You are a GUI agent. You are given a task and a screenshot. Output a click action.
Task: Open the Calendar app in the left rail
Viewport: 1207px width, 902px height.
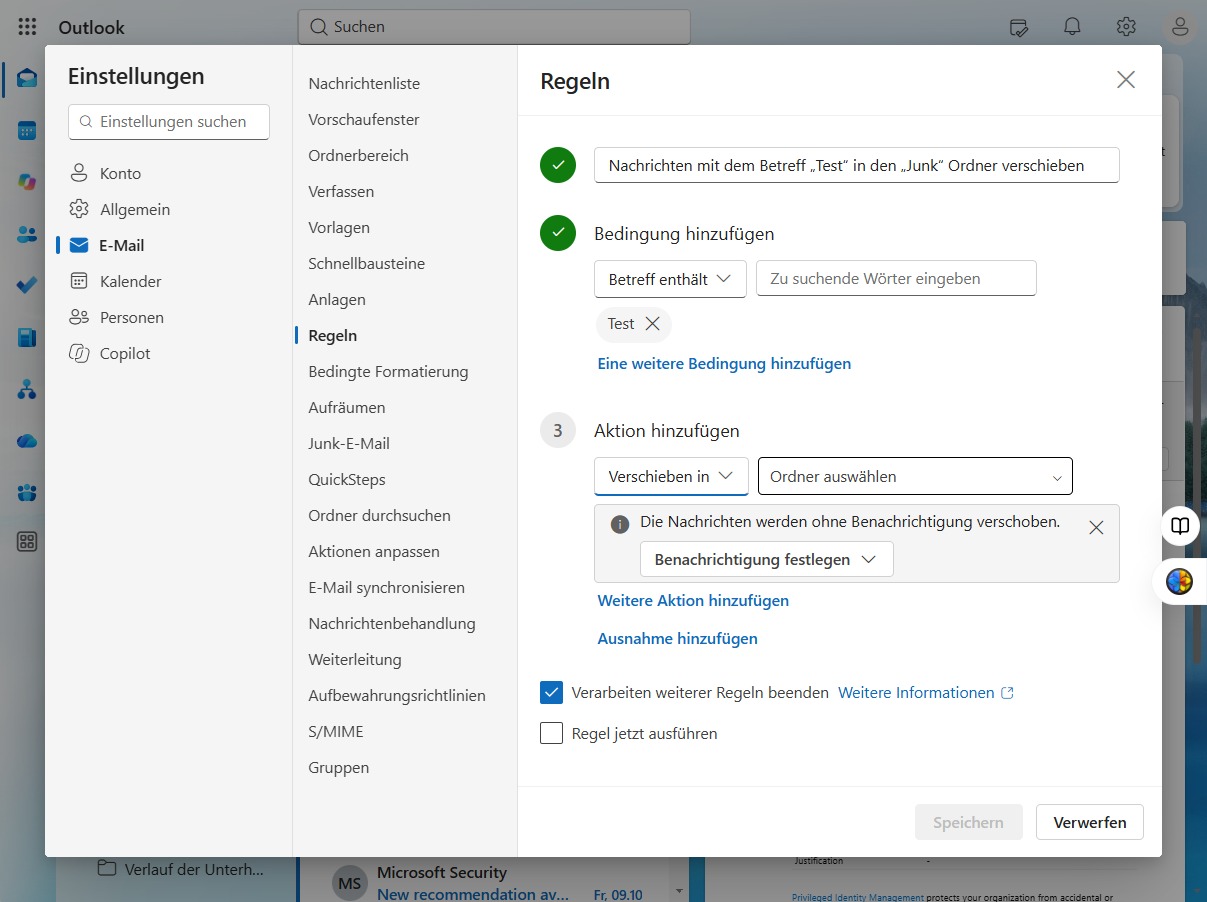pos(27,130)
